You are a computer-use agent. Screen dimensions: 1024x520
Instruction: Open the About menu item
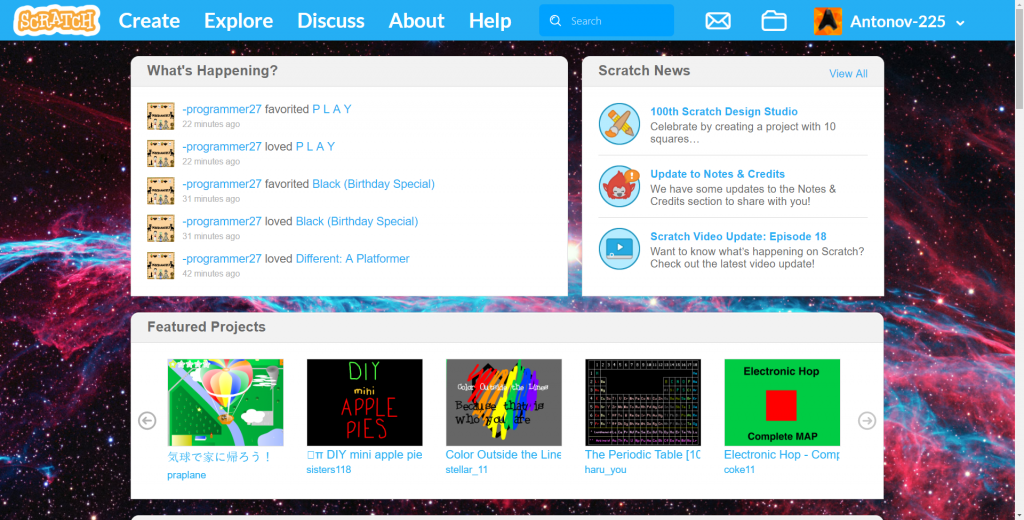click(417, 21)
